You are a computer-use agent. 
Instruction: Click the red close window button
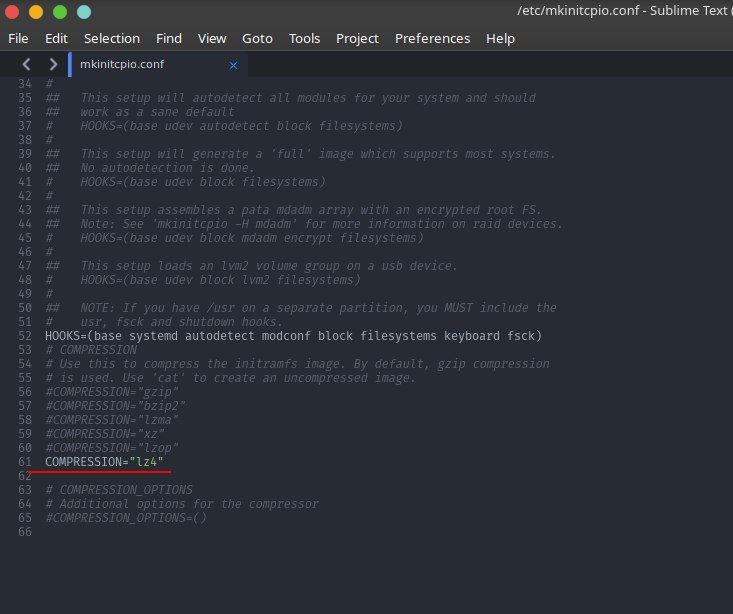pyautogui.click(x=12, y=12)
